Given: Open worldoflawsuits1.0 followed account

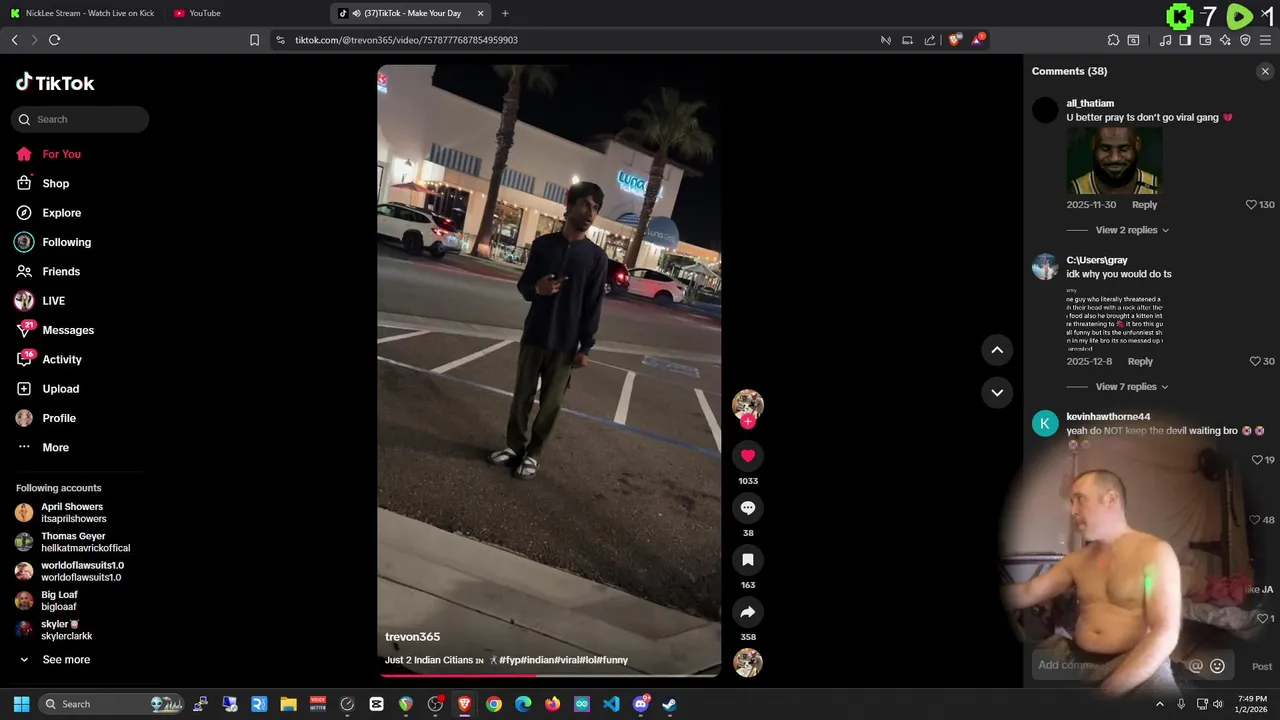Looking at the screenshot, I should tap(73, 571).
